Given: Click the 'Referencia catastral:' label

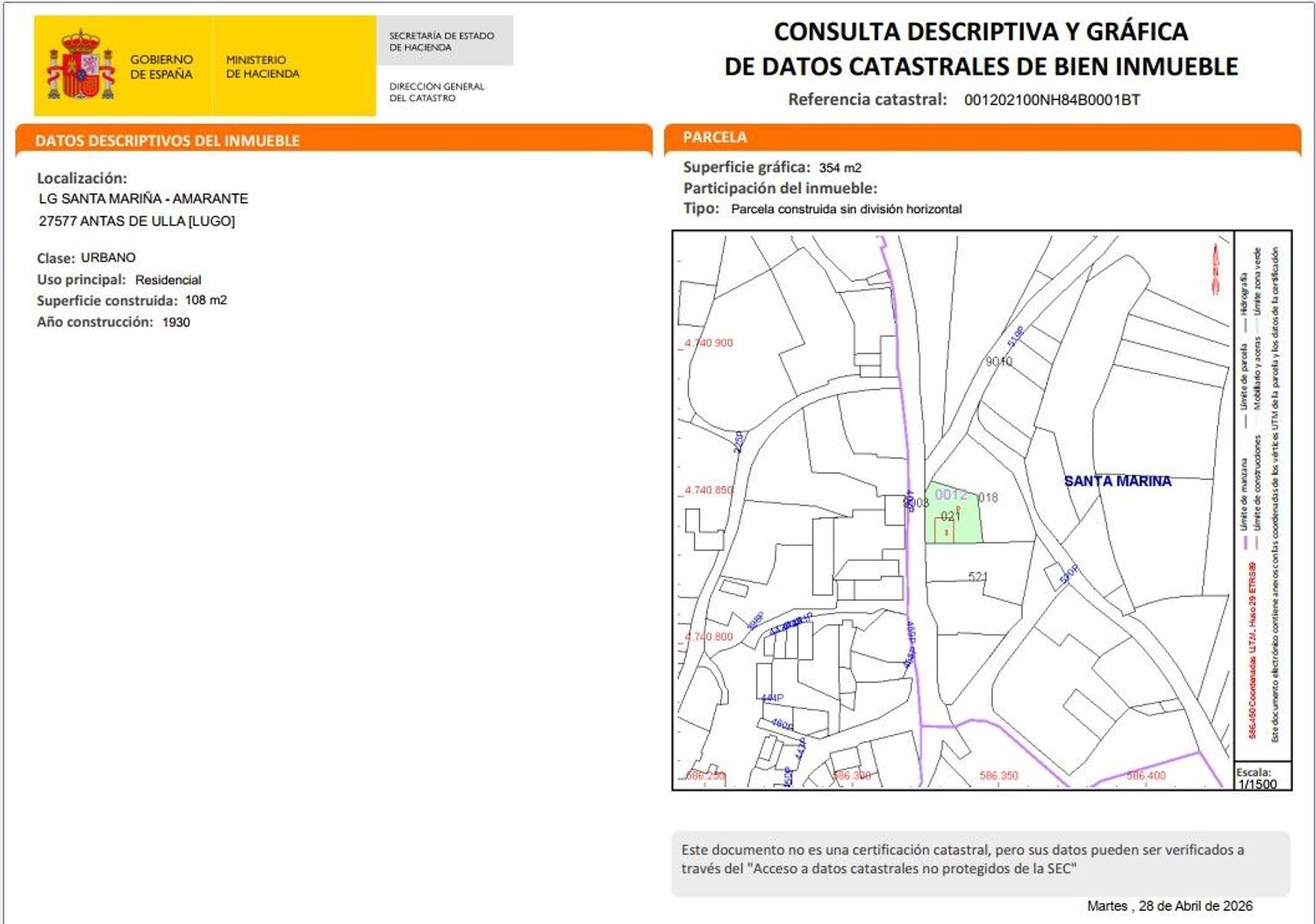Looking at the screenshot, I should click(x=868, y=99).
